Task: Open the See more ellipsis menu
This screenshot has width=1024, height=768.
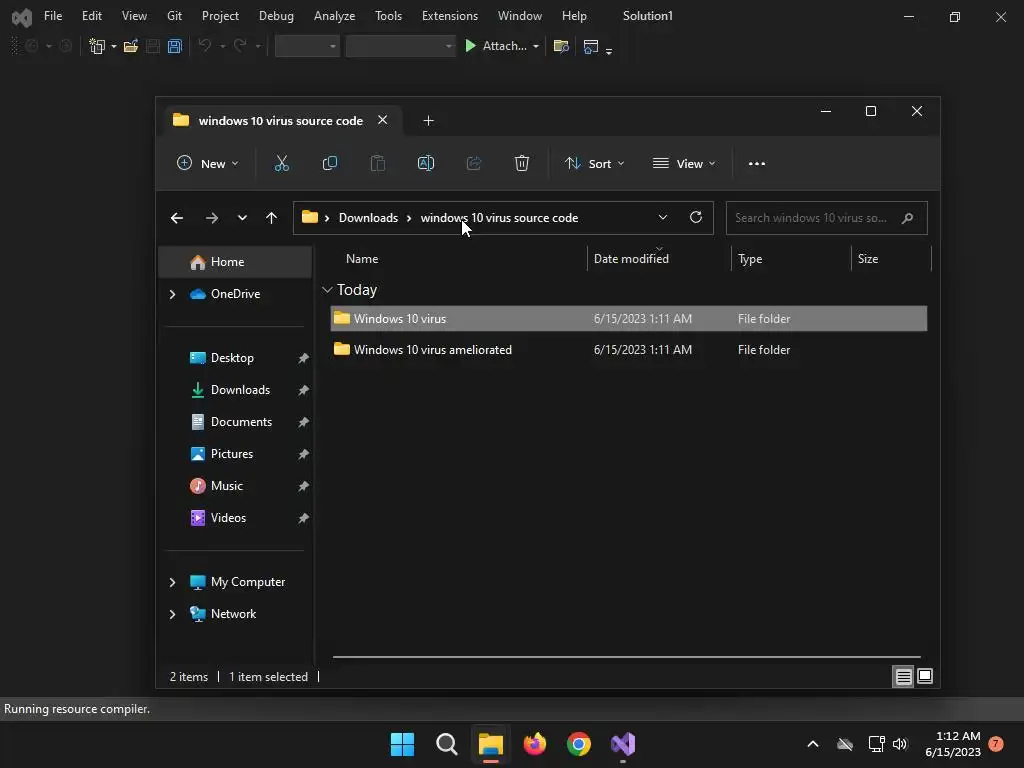Action: [757, 164]
